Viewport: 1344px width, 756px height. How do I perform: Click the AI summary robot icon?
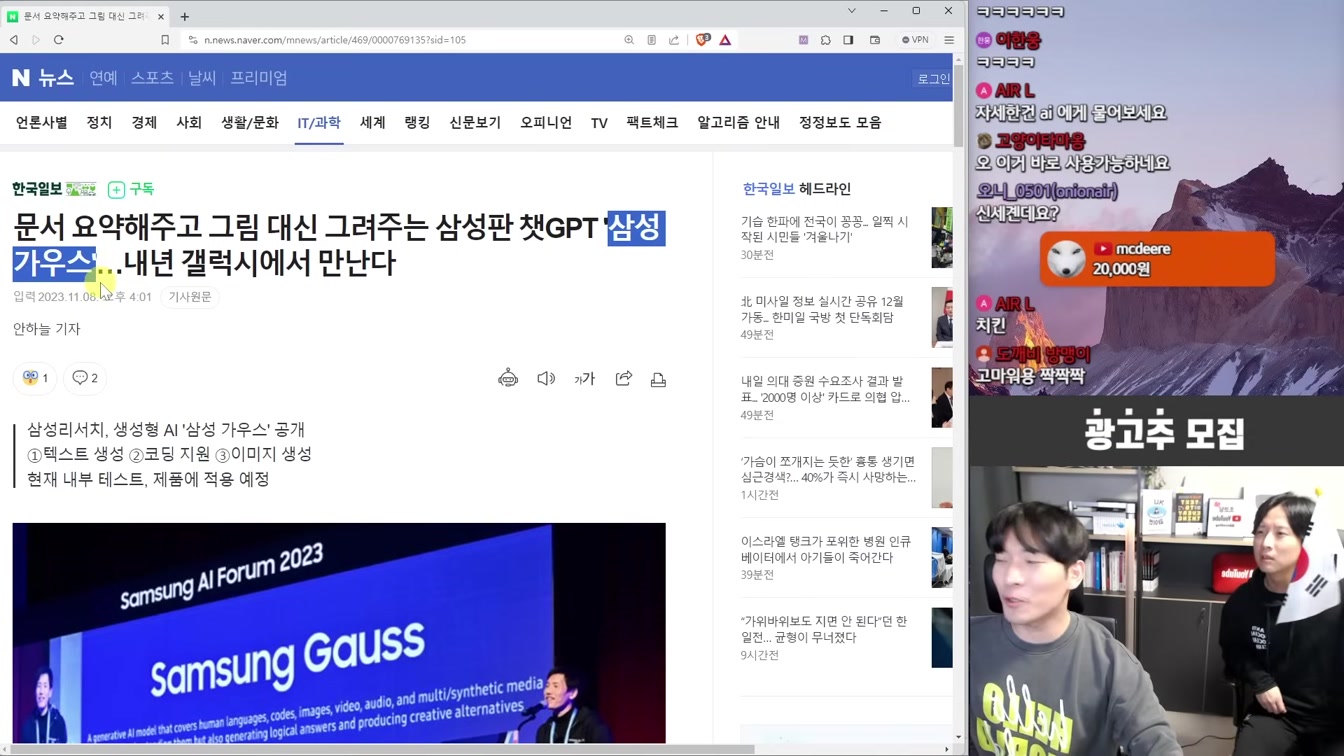(x=508, y=379)
